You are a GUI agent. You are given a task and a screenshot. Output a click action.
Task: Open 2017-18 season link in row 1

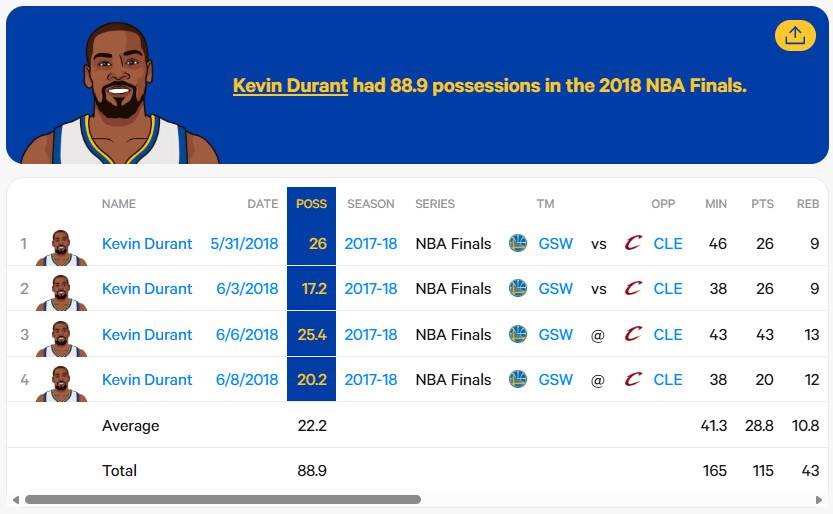click(x=371, y=244)
